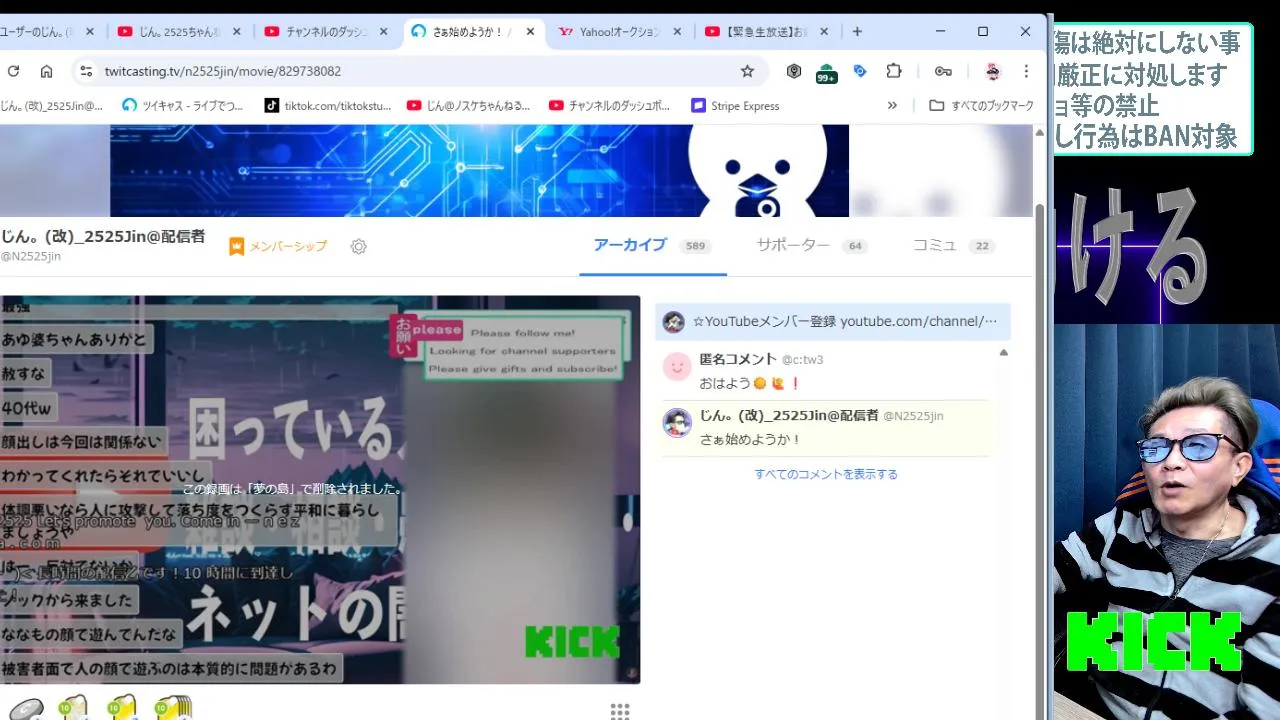Open the すべてのブックマーク folder

981,105
